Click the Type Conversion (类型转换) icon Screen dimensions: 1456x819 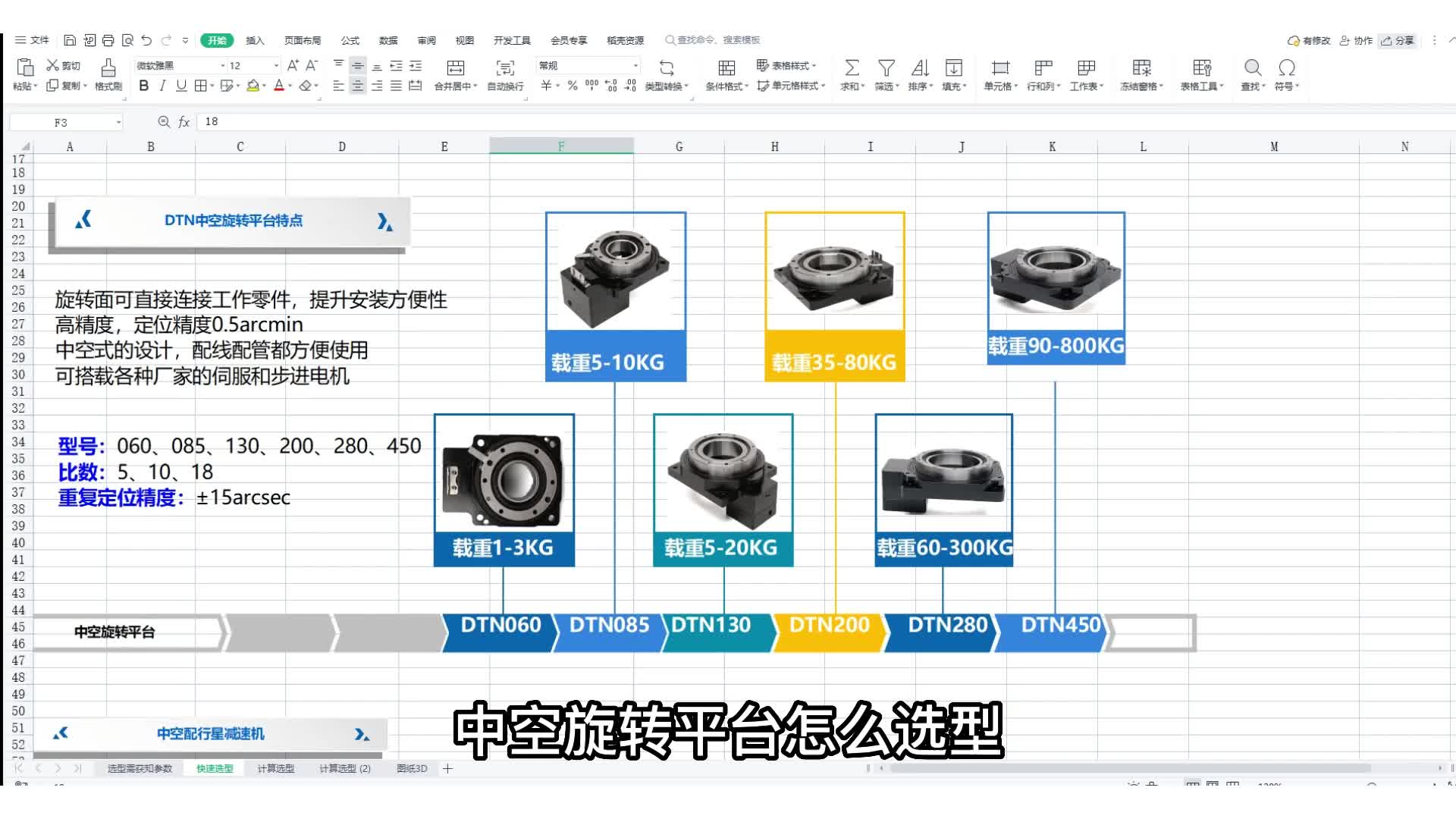[x=666, y=67]
